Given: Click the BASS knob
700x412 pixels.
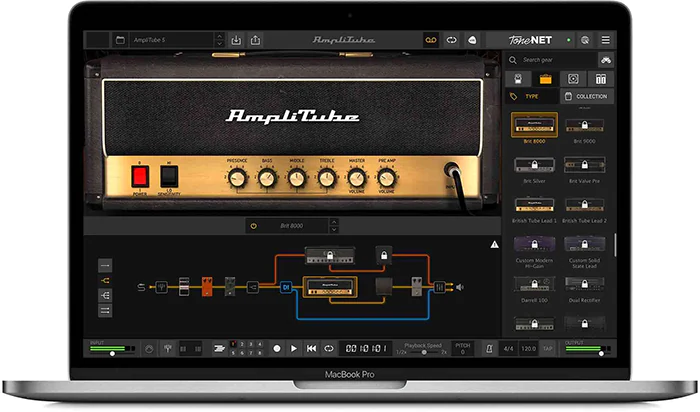Looking at the screenshot, I should coord(267,179).
